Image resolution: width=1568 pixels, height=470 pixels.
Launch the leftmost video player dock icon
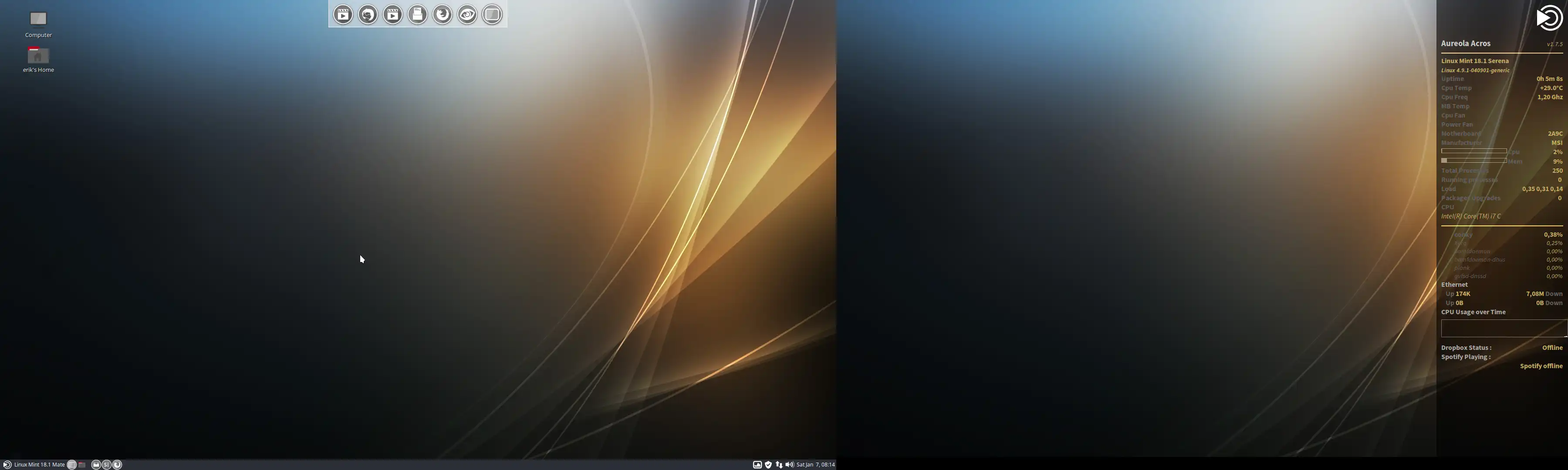click(343, 15)
